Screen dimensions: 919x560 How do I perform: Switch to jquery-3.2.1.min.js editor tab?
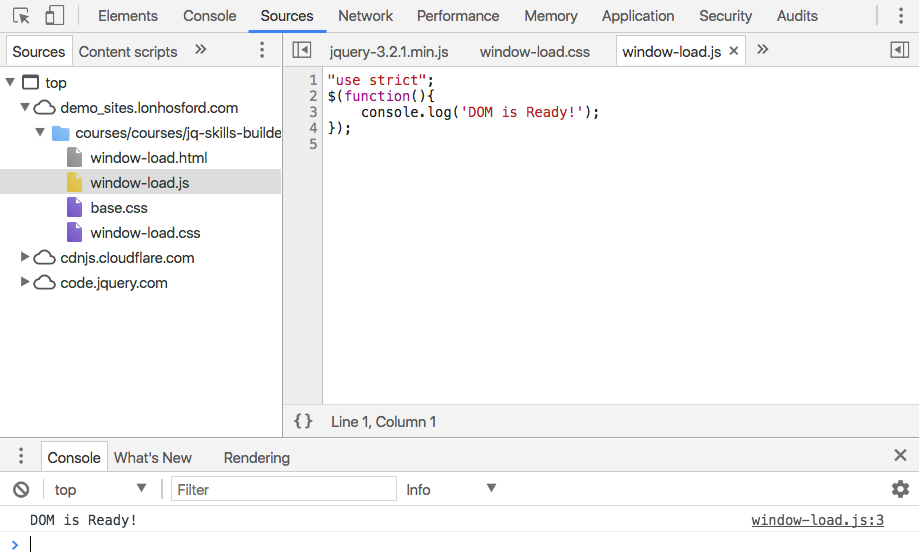coord(389,52)
